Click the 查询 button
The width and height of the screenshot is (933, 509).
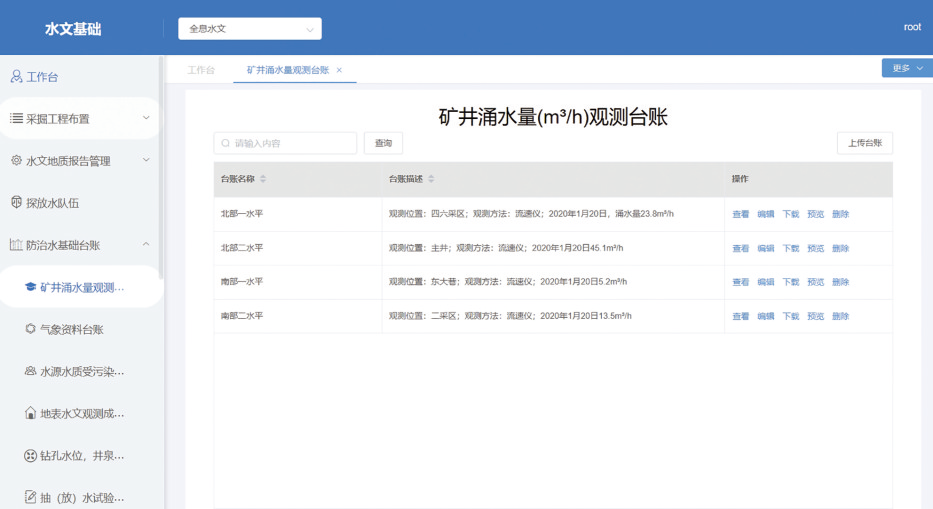(x=383, y=143)
